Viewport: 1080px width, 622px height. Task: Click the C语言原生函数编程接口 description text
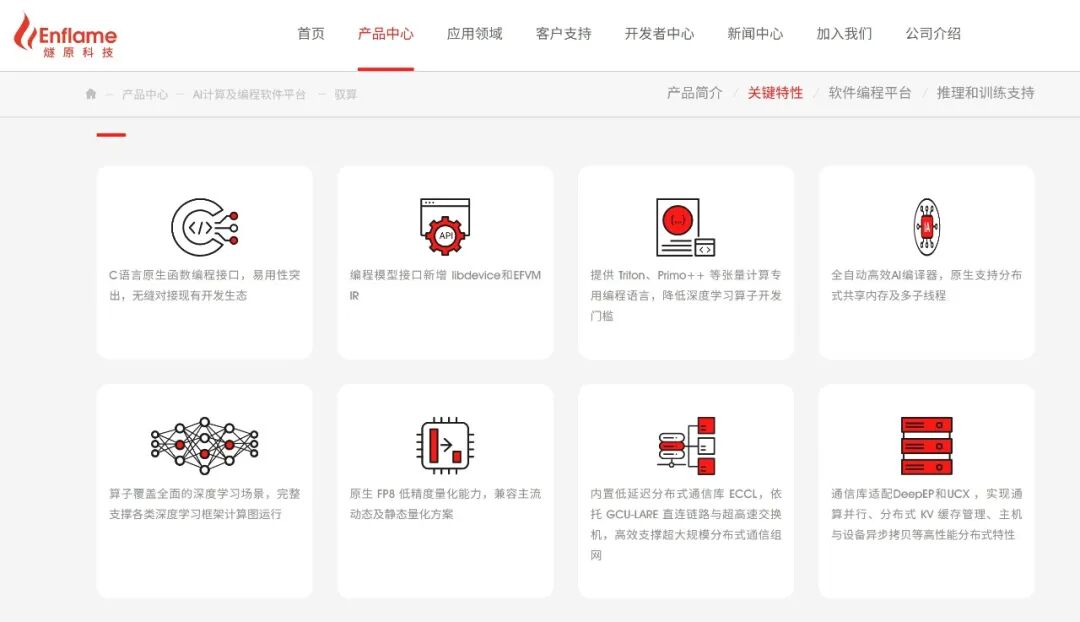(205, 285)
